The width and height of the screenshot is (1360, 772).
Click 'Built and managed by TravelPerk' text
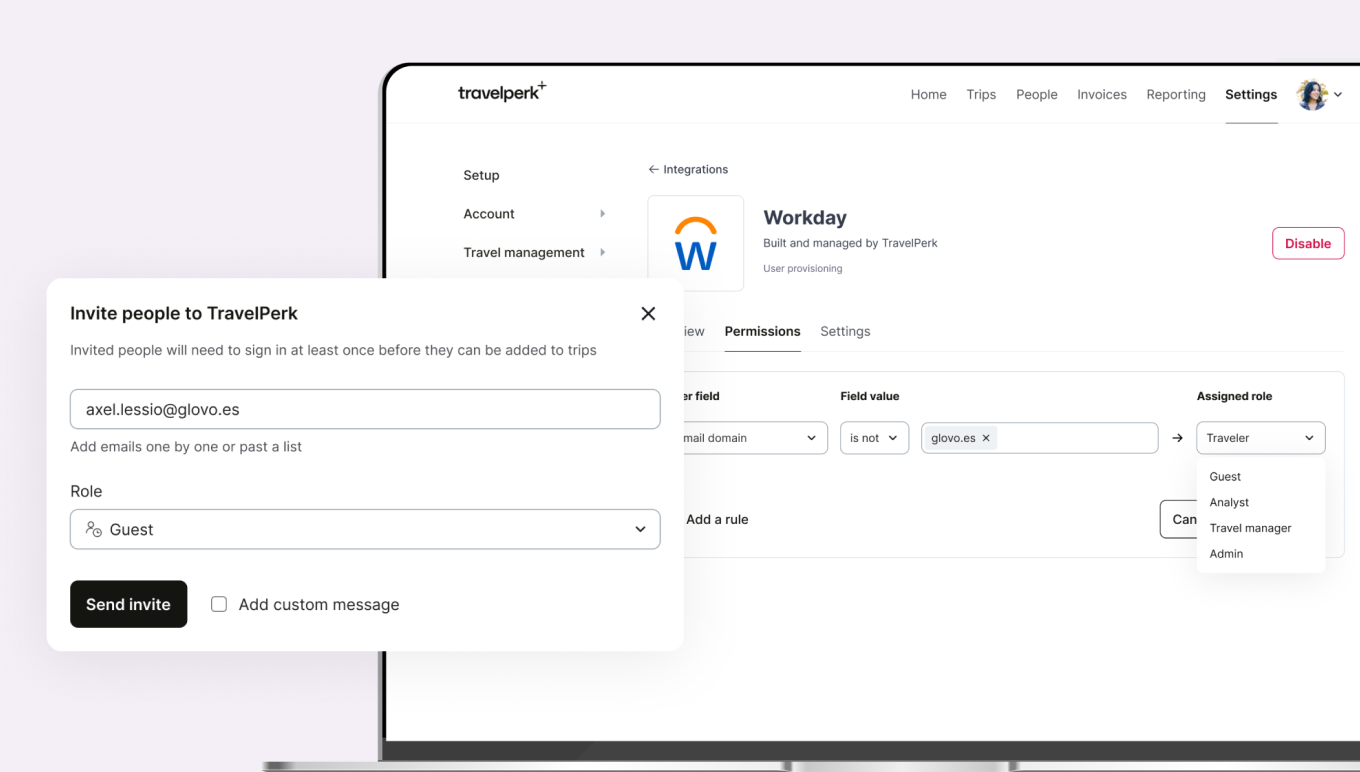coord(850,243)
